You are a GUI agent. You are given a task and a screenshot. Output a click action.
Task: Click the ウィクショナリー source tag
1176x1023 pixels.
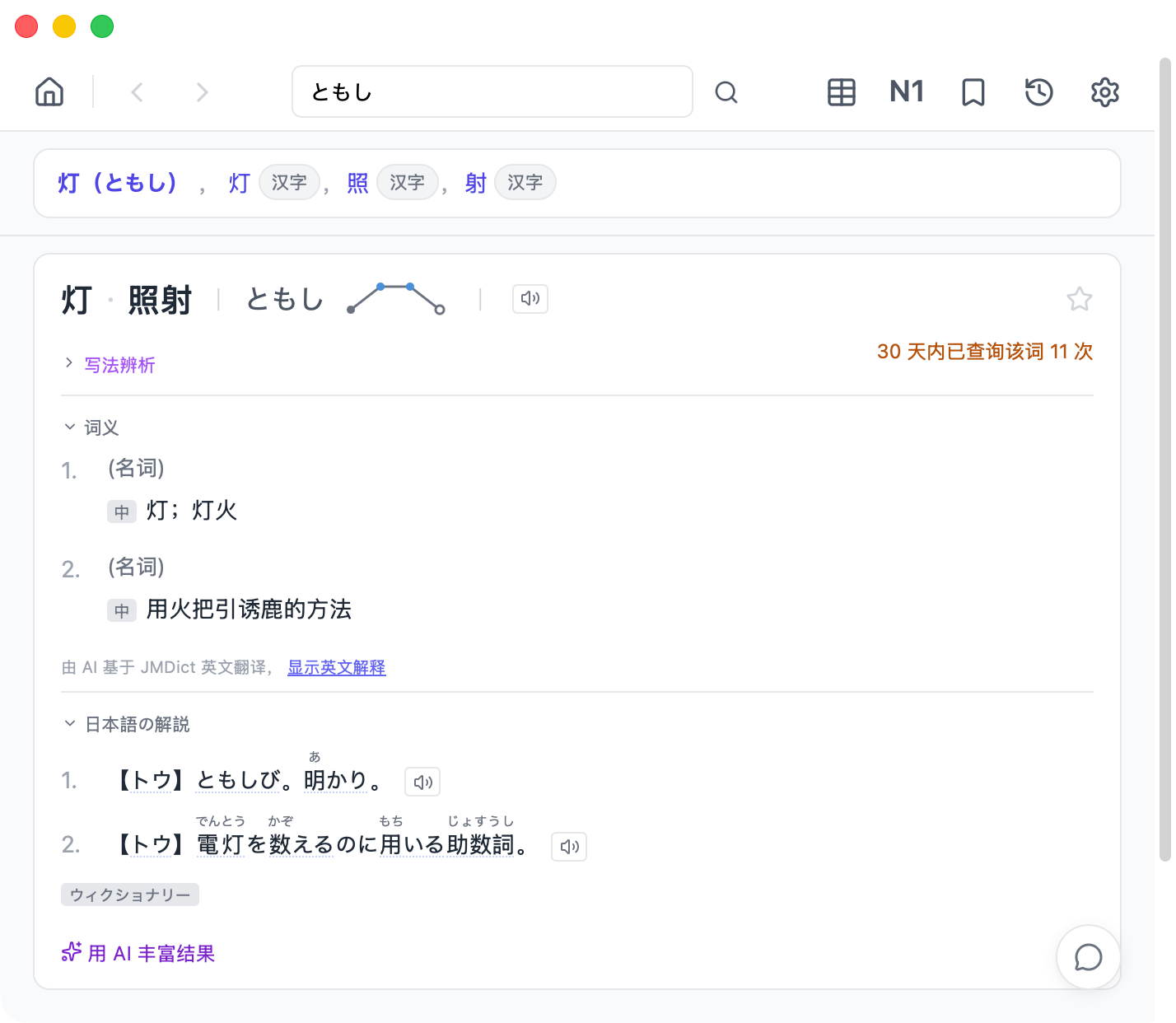130,895
